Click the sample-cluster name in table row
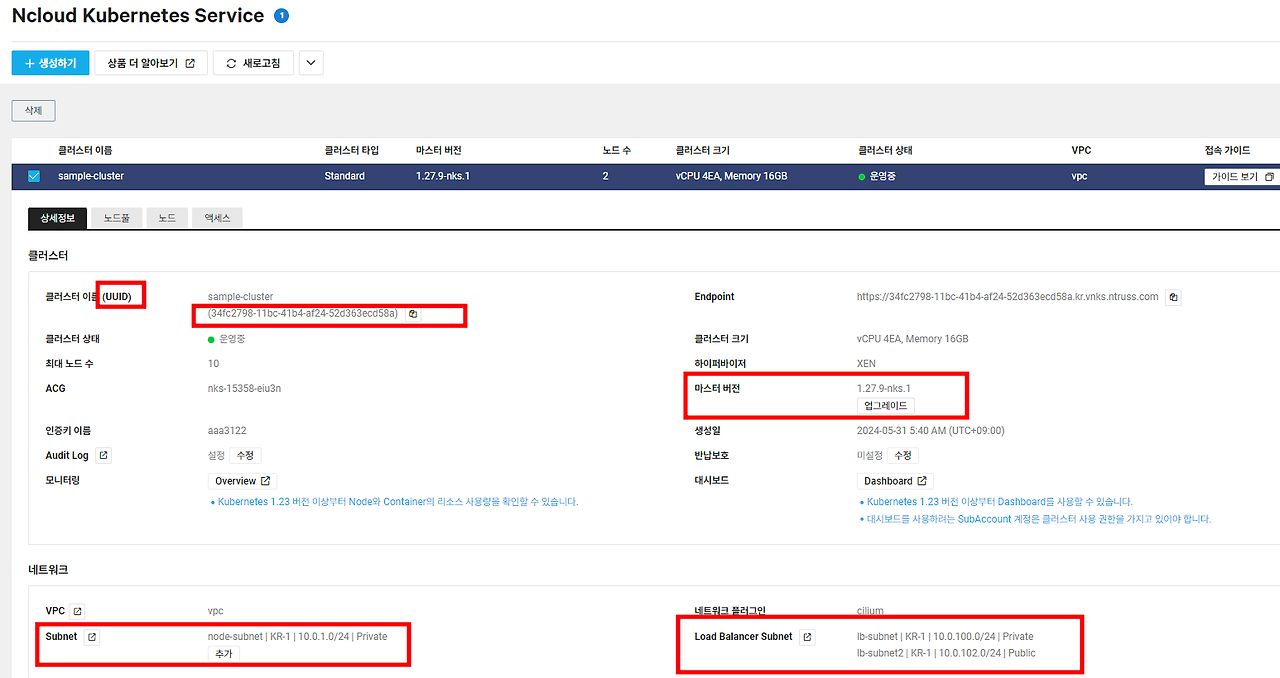The width and height of the screenshot is (1280, 678). pyautogui.click(x=91, y=176)
